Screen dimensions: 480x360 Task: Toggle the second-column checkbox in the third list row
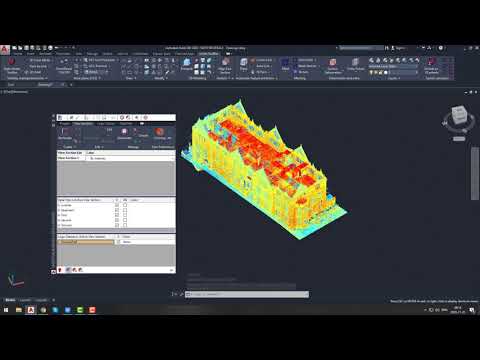125,215
